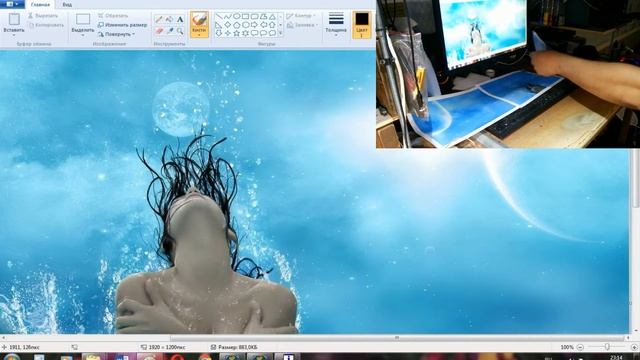The width and height of the screenshot is (640, 360).
Task: Expand the Вставить paste options arrow
Action: [14, 35]
